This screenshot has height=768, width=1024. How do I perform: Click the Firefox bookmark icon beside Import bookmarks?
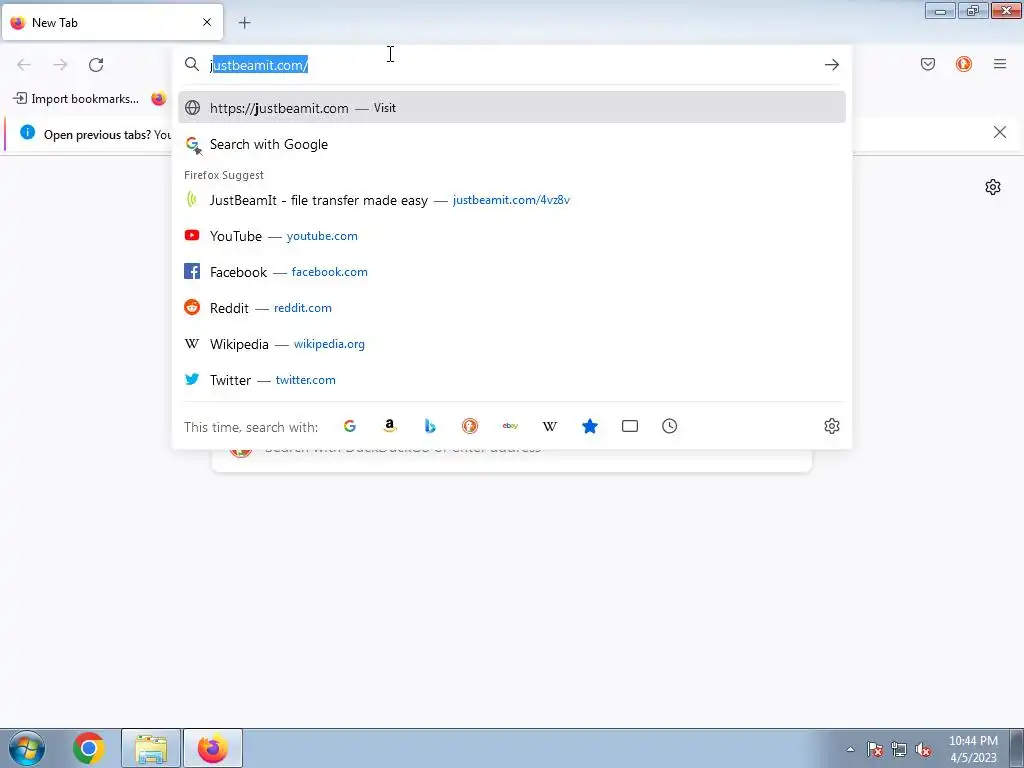(x=159, y=99)
